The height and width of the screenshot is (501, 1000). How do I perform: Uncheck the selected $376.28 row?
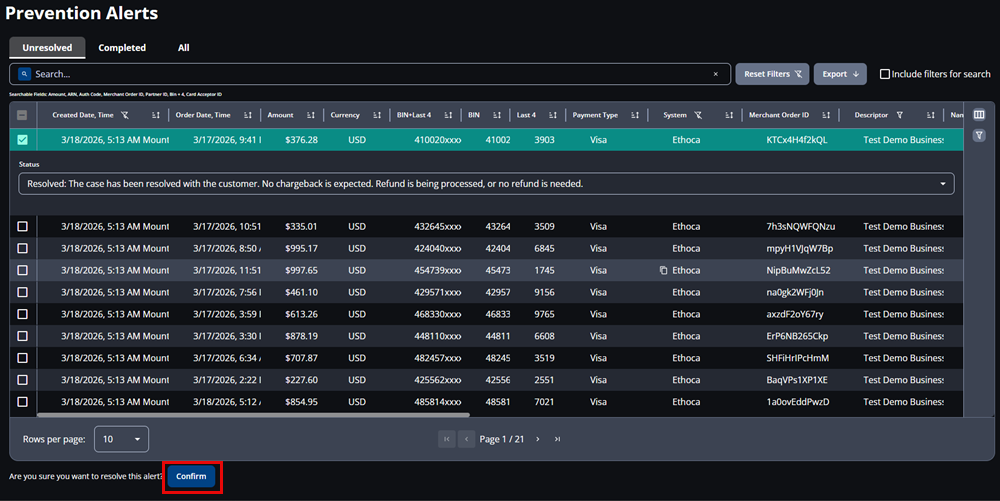click(x=22, y=140)
